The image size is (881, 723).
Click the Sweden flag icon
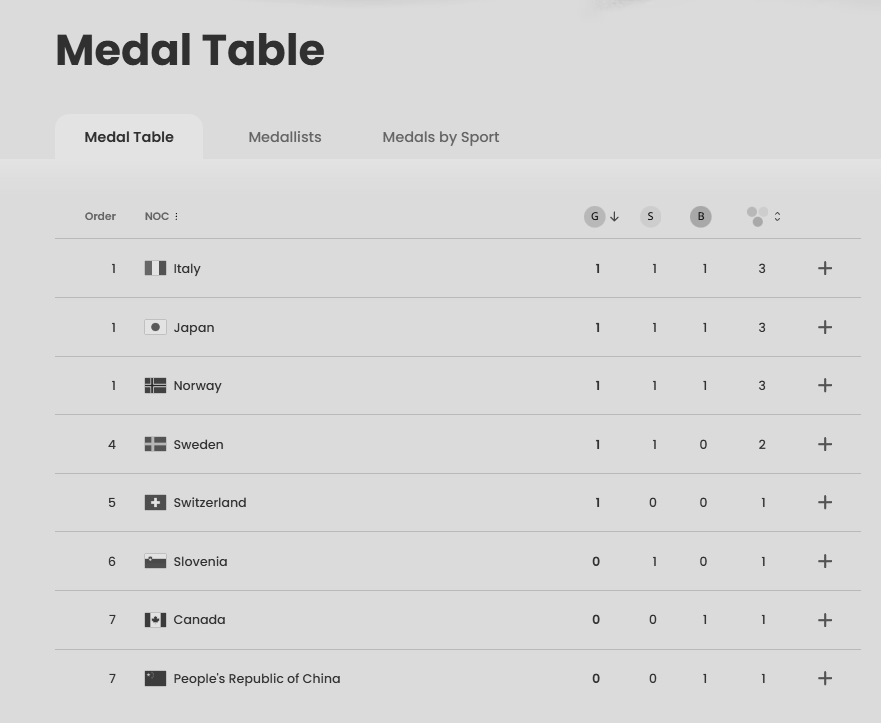tap(155, 444)
